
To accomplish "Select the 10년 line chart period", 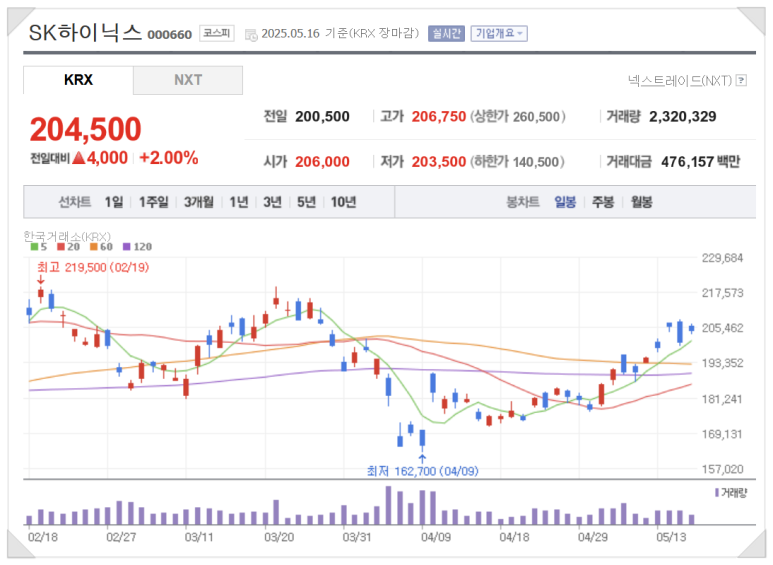I will tap(343, 202).
